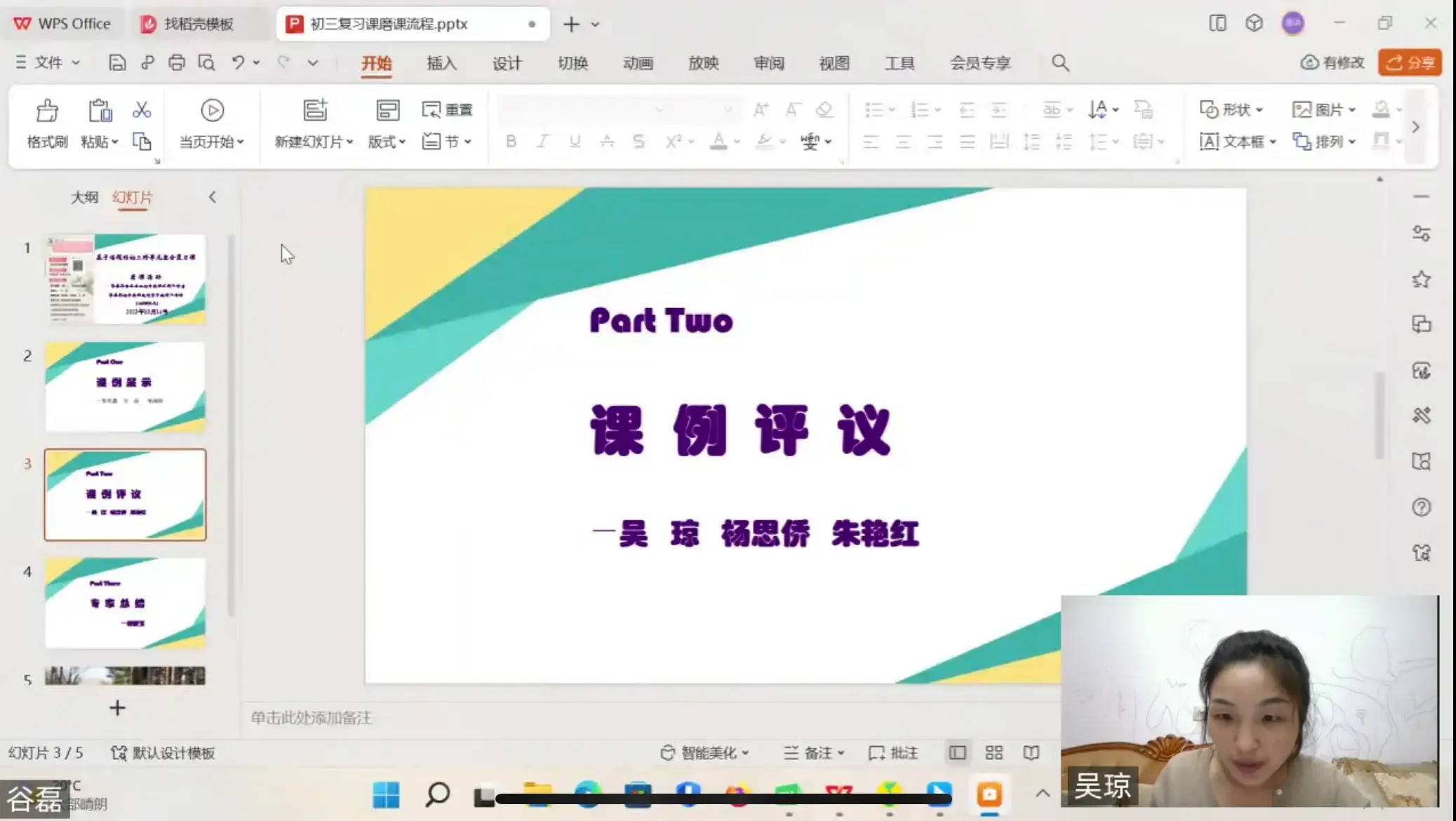Switch to the 大纲 outline tab
Screen dimensions: 1456x821
pyautogui.click(x=84, y=197)
